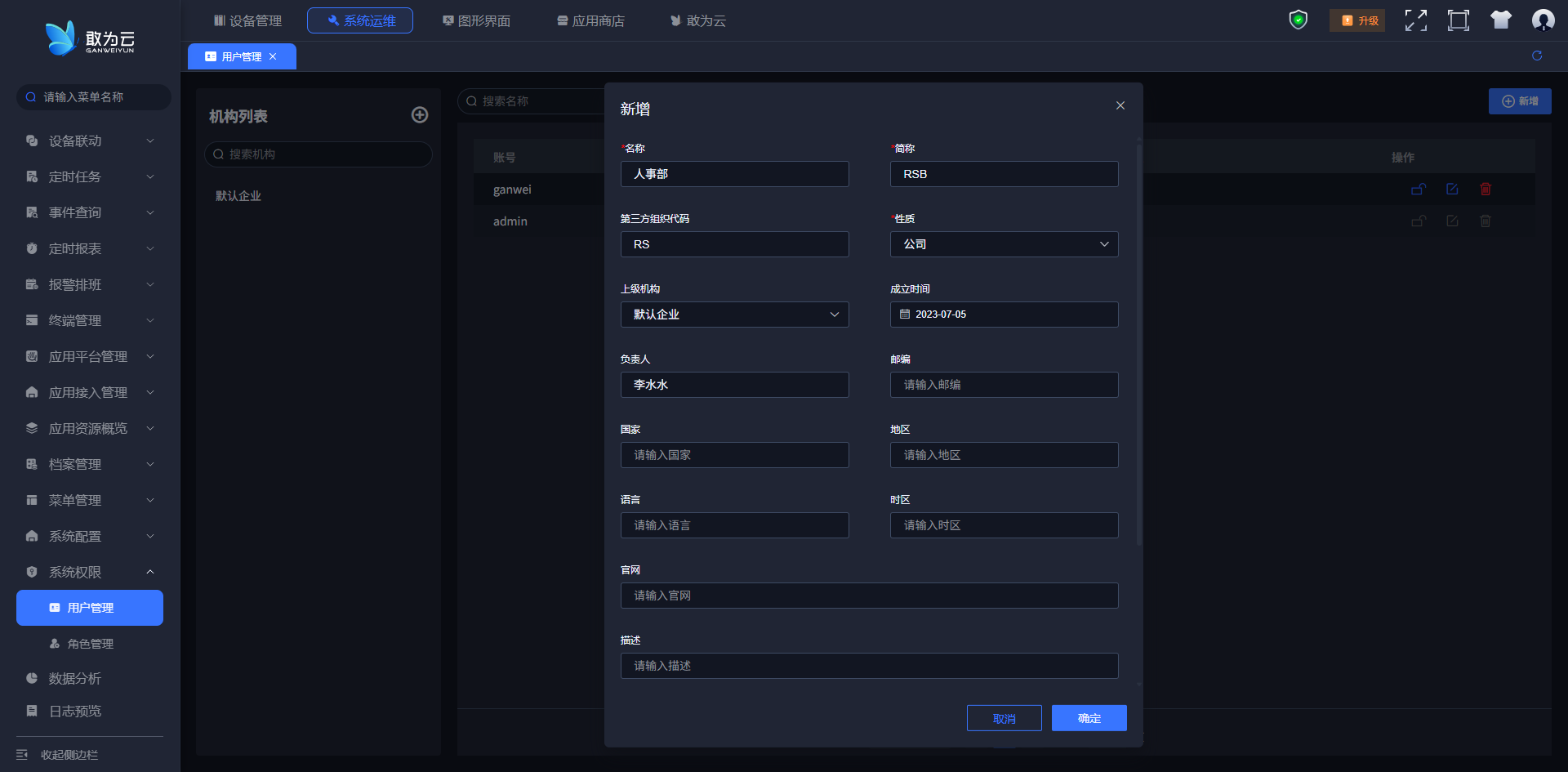Expand the 报警排班 sidebar menu
The image size is (1568, 772).
tap(90, 284)
